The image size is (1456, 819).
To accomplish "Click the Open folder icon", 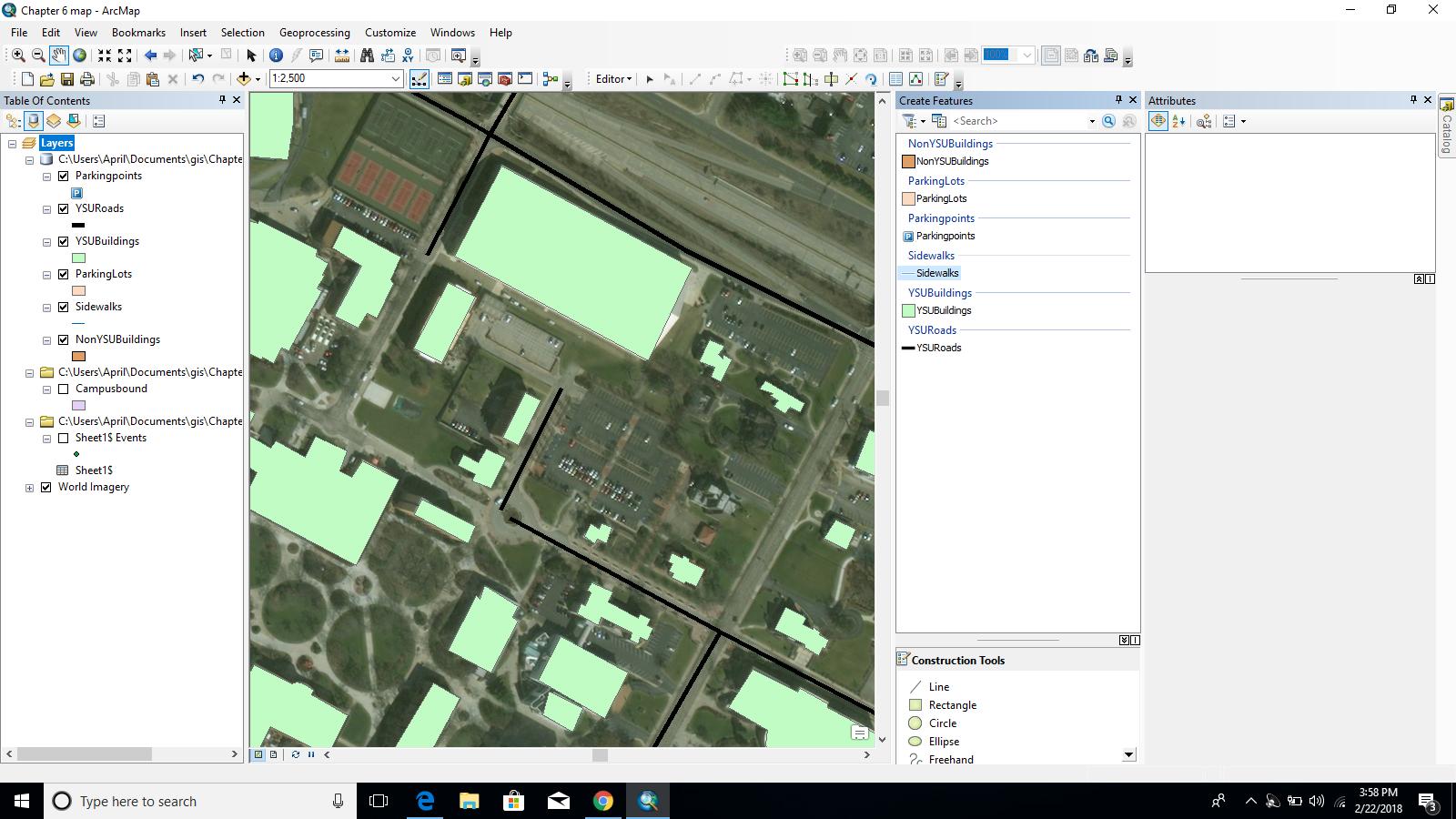I will 47,79.
